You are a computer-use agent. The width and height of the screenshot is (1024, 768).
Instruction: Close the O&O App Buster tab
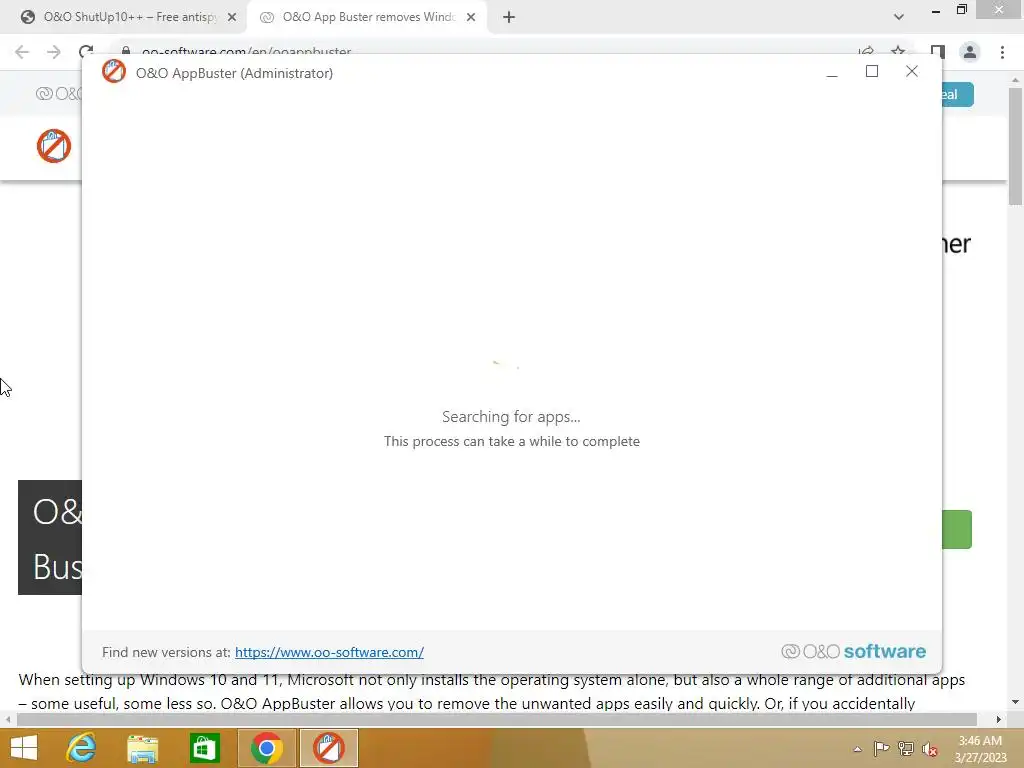(x=471, y=17)
